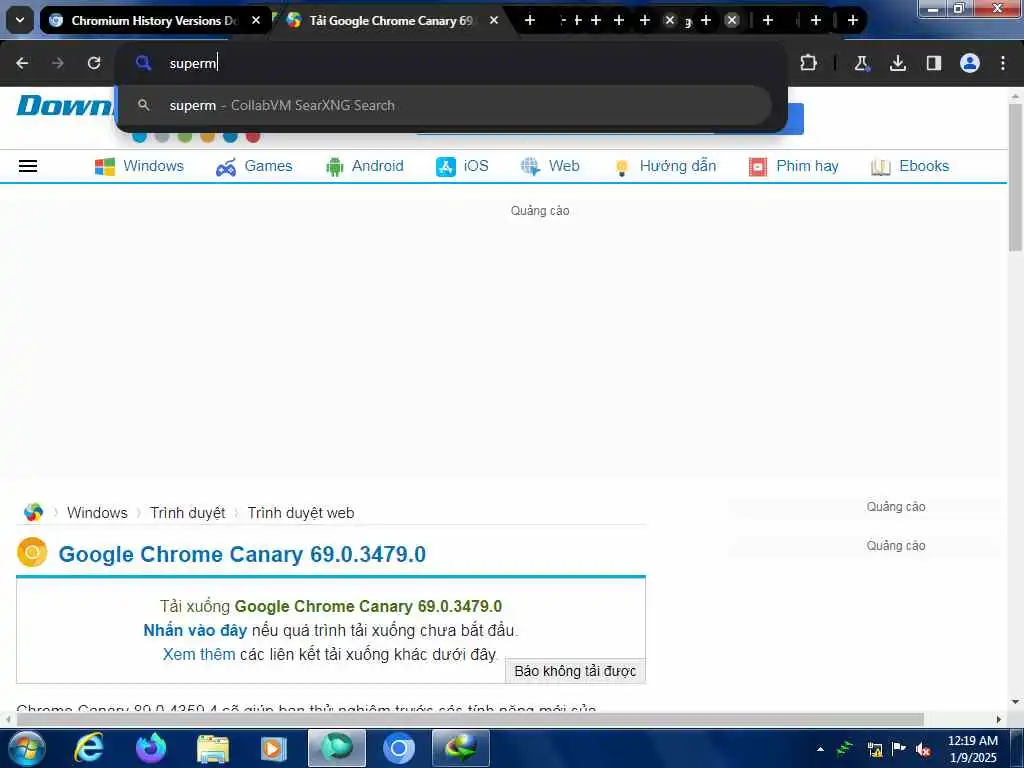Screen dimensions: 1024x768
Task: Launch Internet Explorer from the taskbar
Action: (x=88, y=748)
